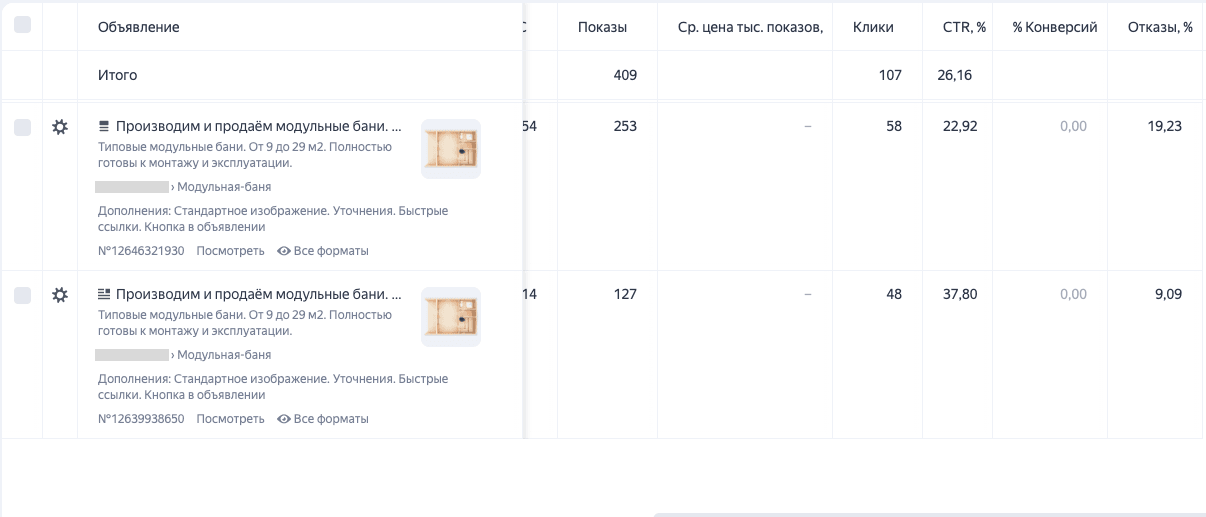Select all ads with header checkbox
Image resolution: width=1206 pixels, height=517 pixels.
pyautogui.click(x=22, y=25)
